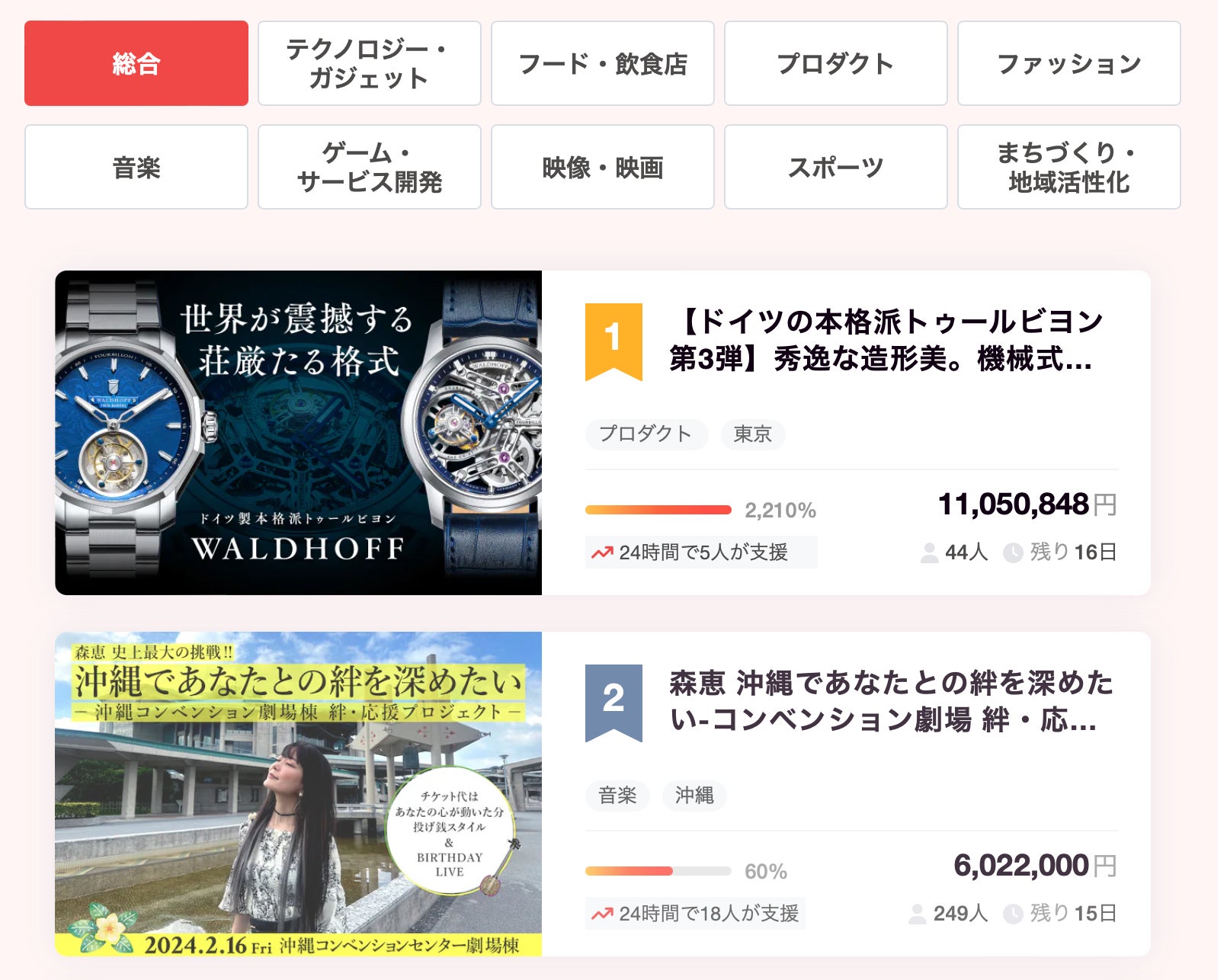Click the 沖縄 location tag

pyautogui.click(x=694, y=796)
